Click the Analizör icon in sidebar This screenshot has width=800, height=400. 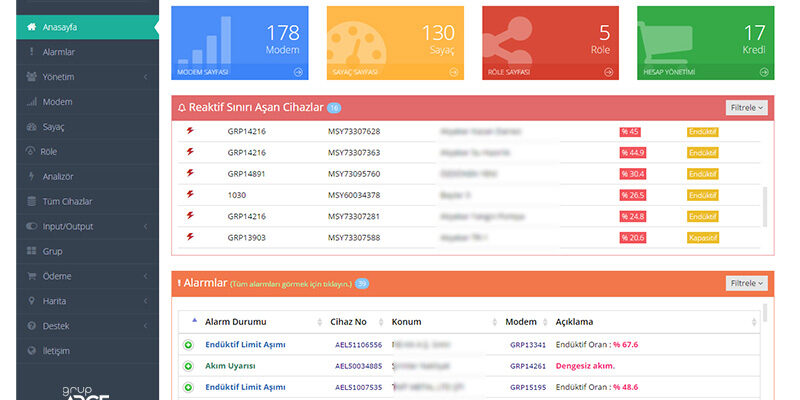[32, 177]
